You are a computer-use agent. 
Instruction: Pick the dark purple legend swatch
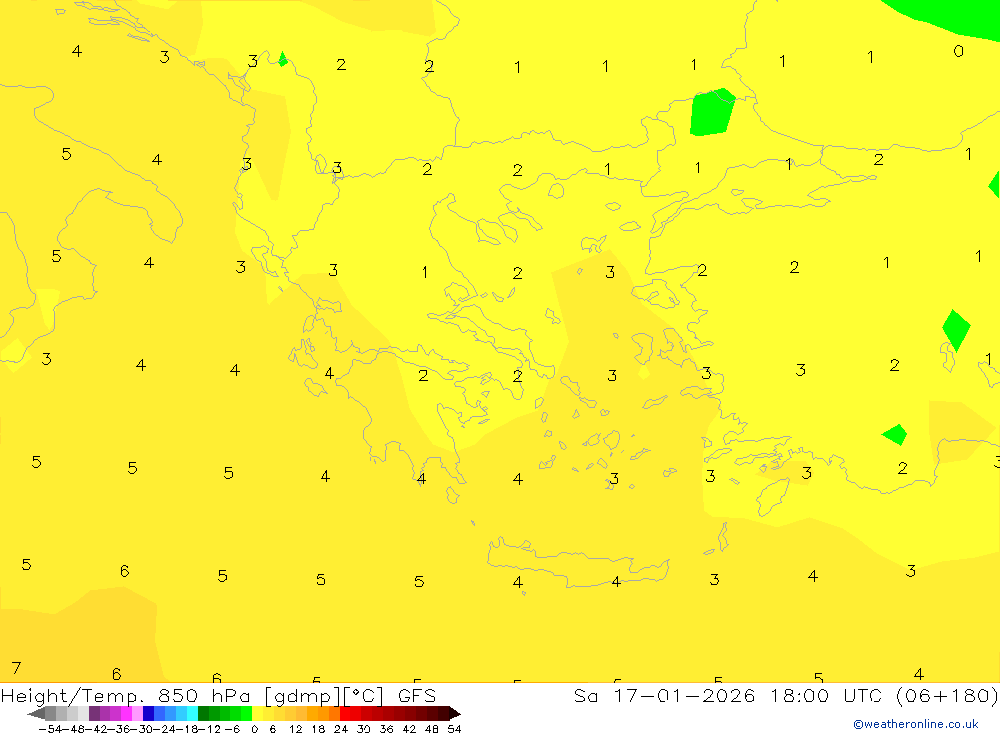click(94, 713)
